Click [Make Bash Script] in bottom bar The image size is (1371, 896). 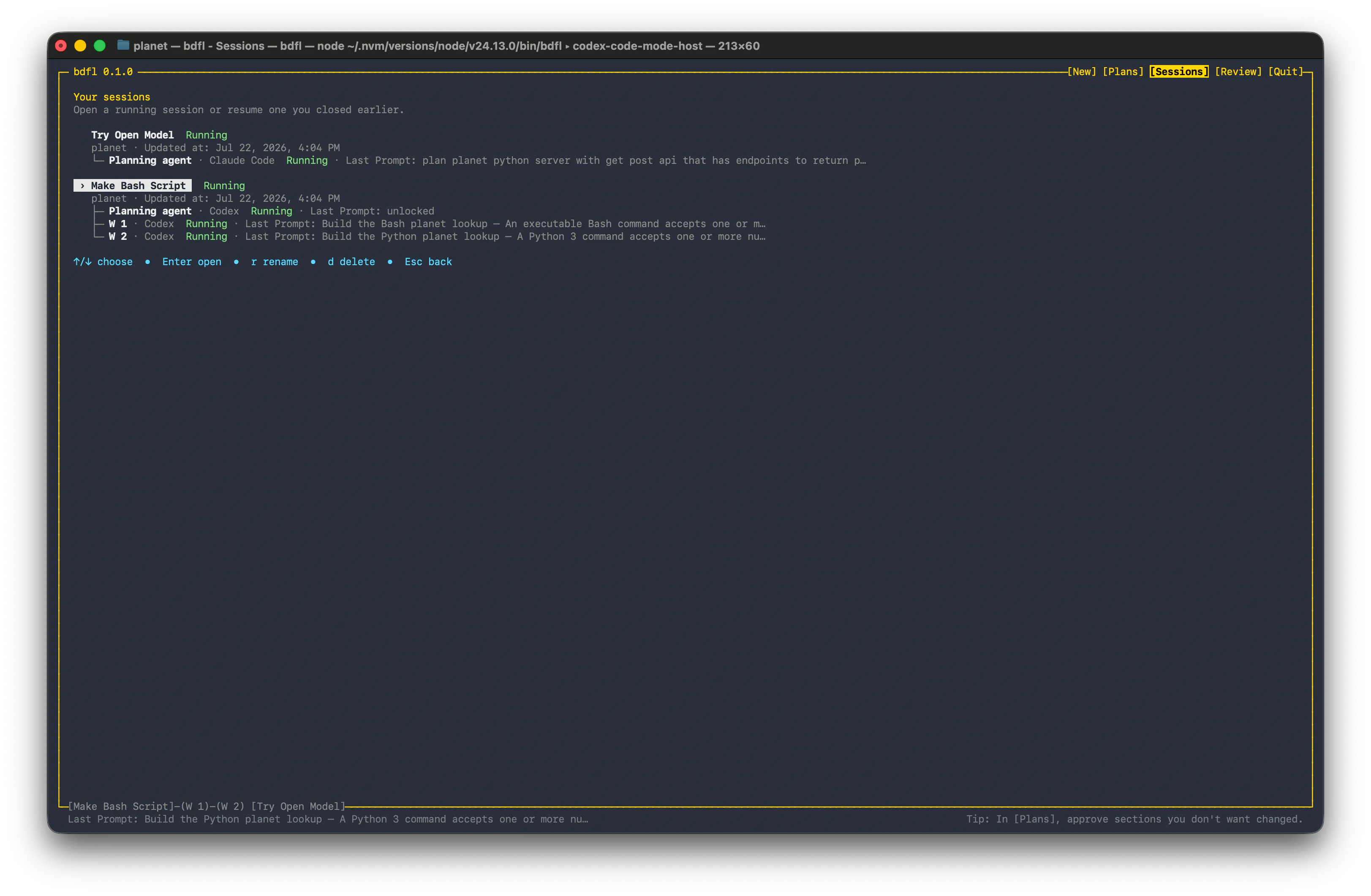(x=121, y=806)
